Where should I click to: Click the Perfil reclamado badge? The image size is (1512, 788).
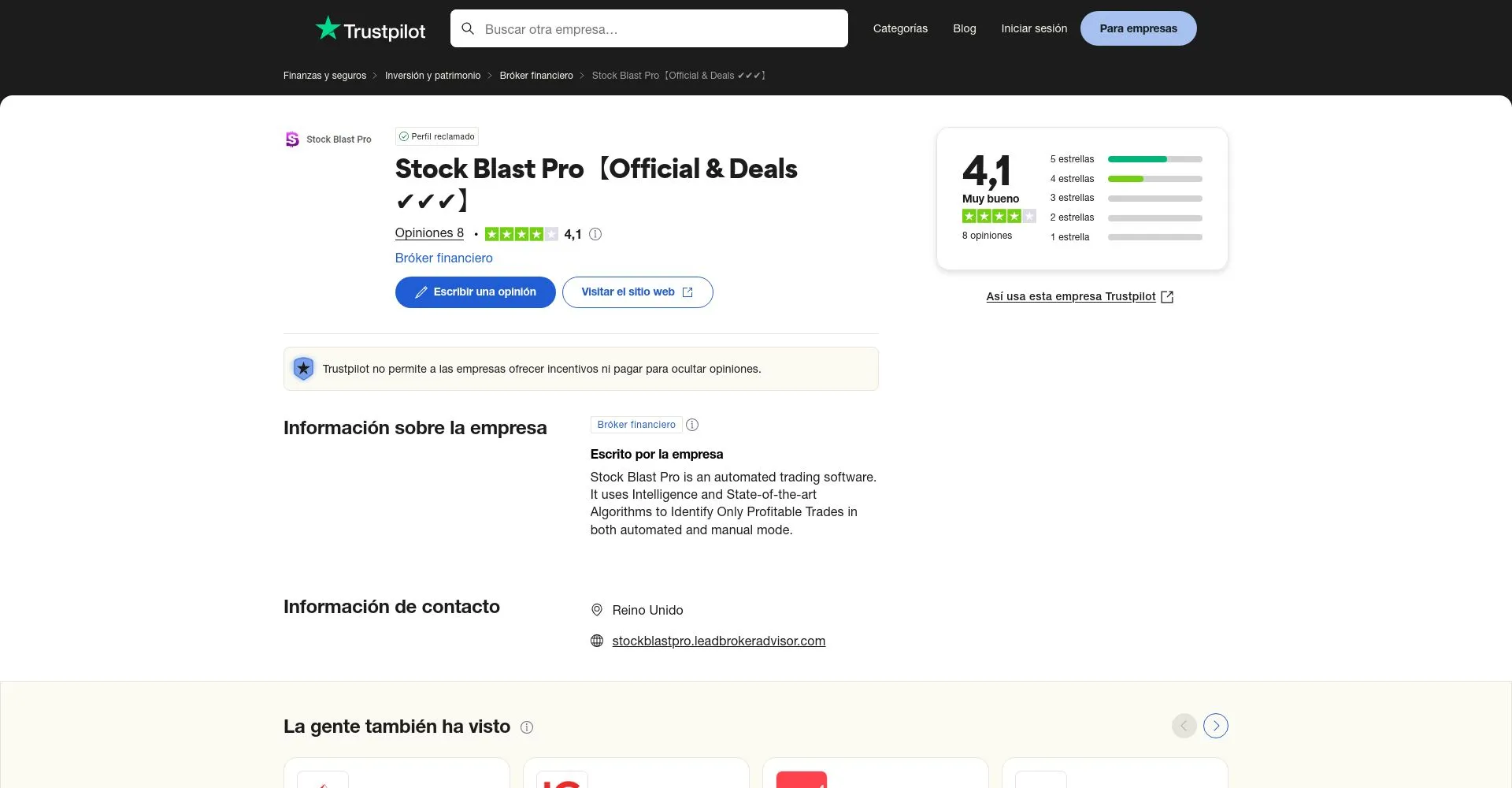click(x=437, y=136)
